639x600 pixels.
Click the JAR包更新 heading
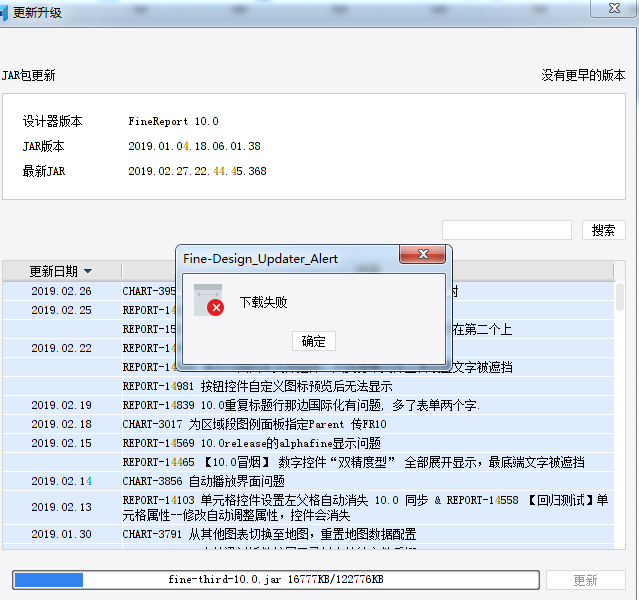tap(29, 75)
